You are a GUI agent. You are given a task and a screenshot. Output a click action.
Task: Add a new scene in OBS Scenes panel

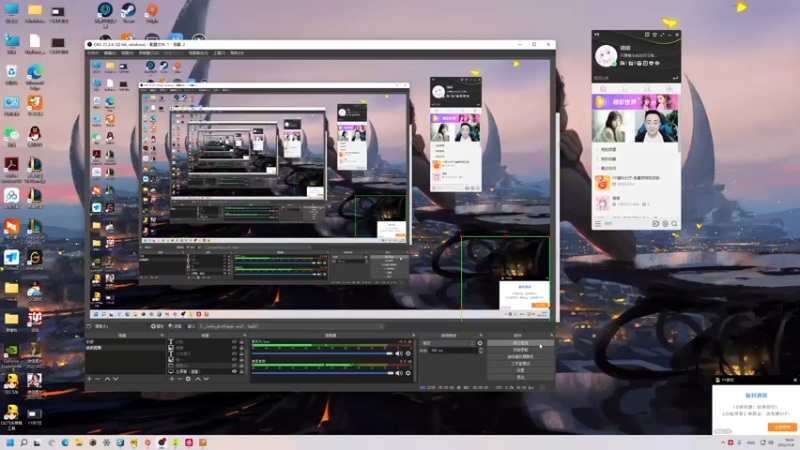tap(89, 379)
